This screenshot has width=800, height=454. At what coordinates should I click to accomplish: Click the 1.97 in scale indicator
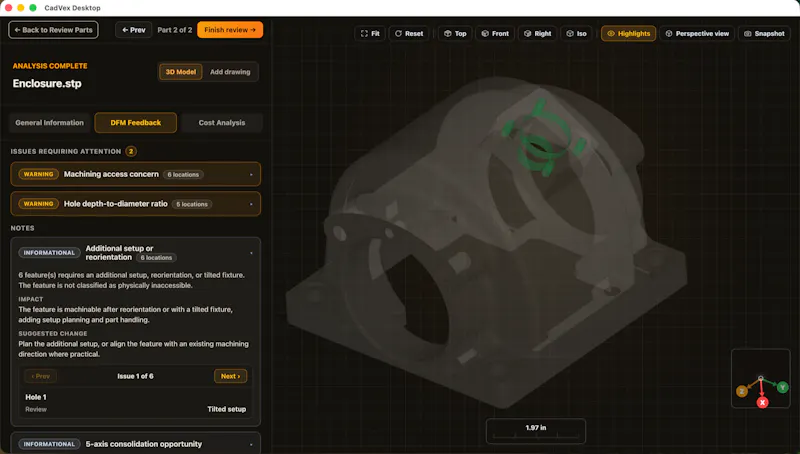point(536,431)
